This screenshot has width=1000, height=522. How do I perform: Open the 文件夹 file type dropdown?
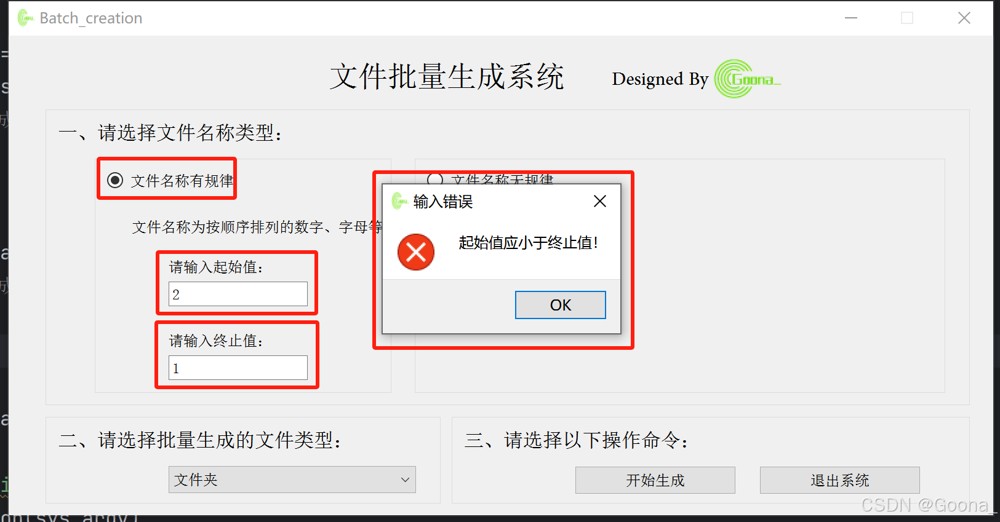[292, 480]
